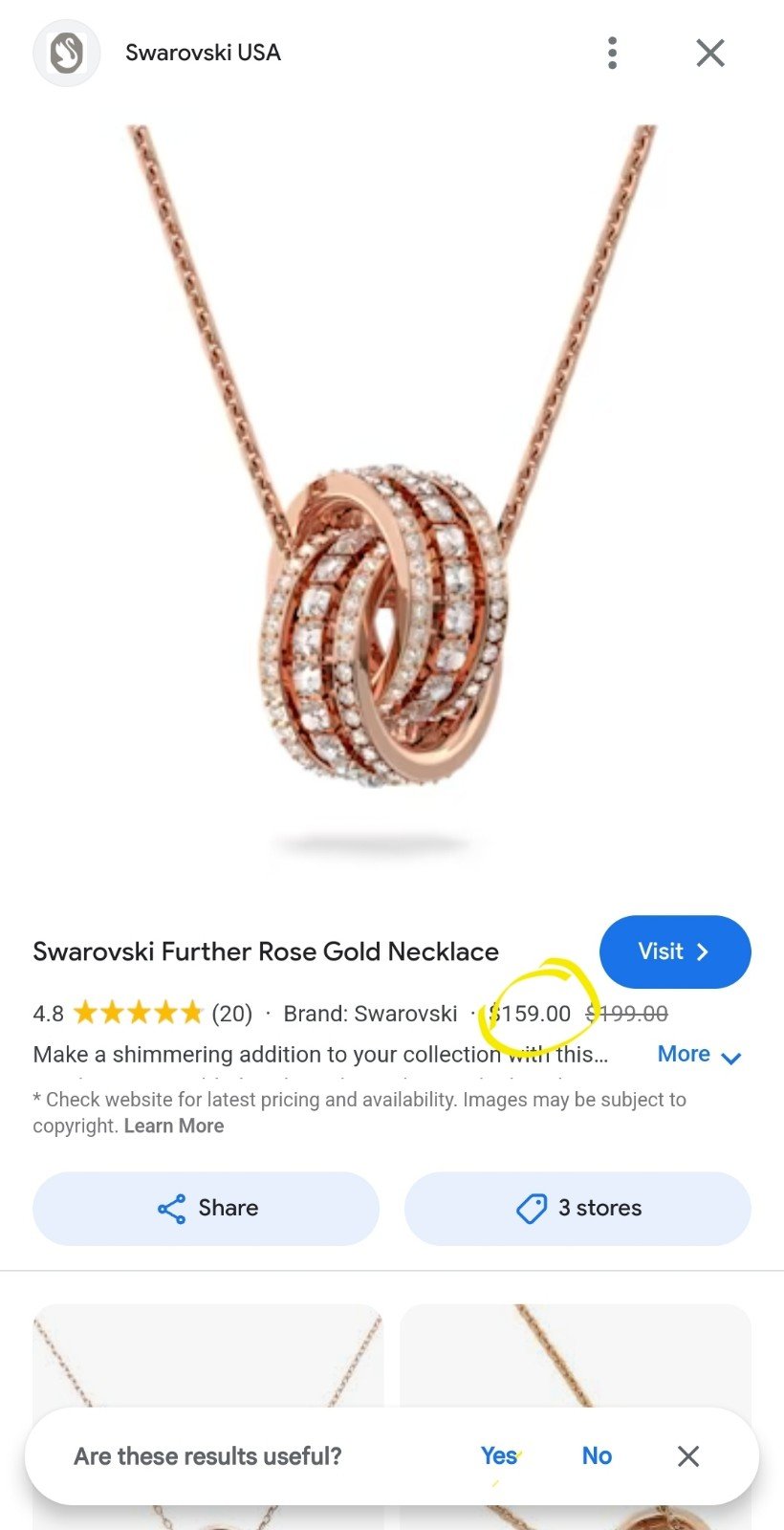Dismiss the results useful feedback bar
Image resolution: width=784 pixels, height=1530 pixels.
pyautogui.click(x=688, y=1456)
